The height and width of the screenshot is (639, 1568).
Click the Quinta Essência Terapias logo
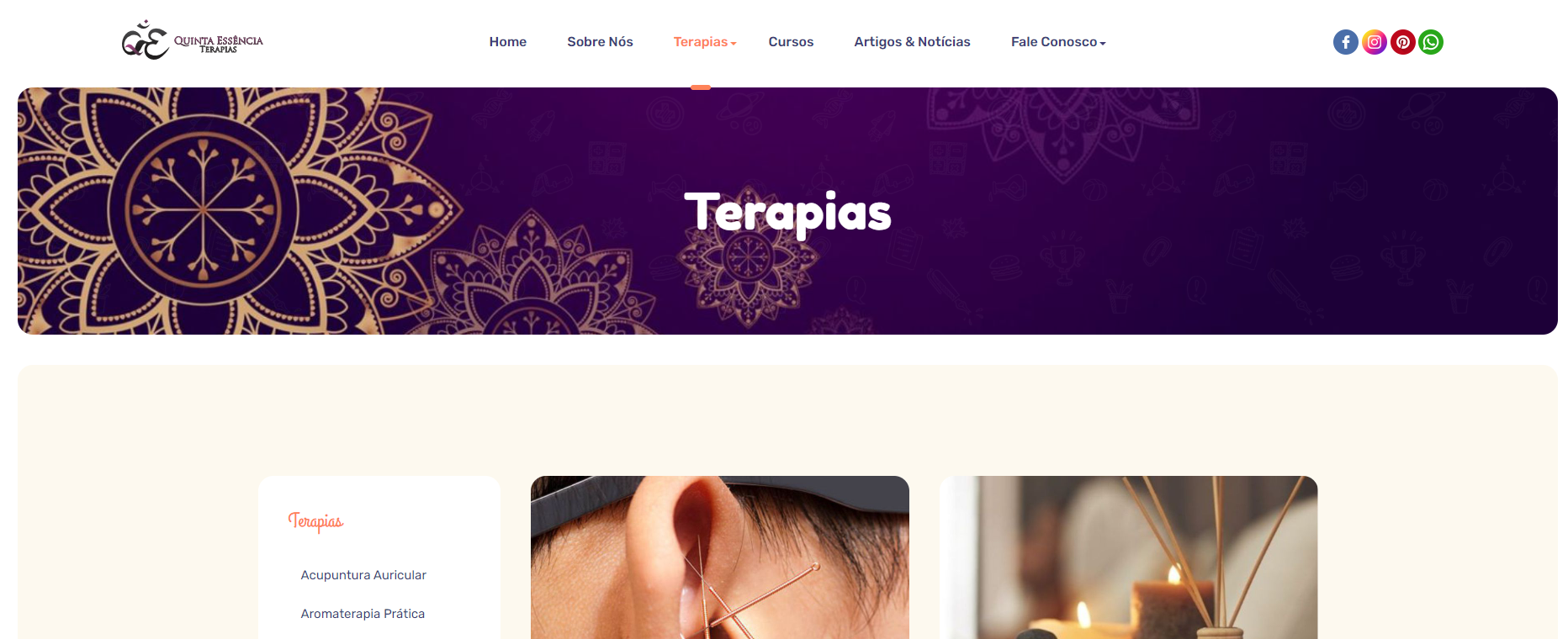pos(193,40)
